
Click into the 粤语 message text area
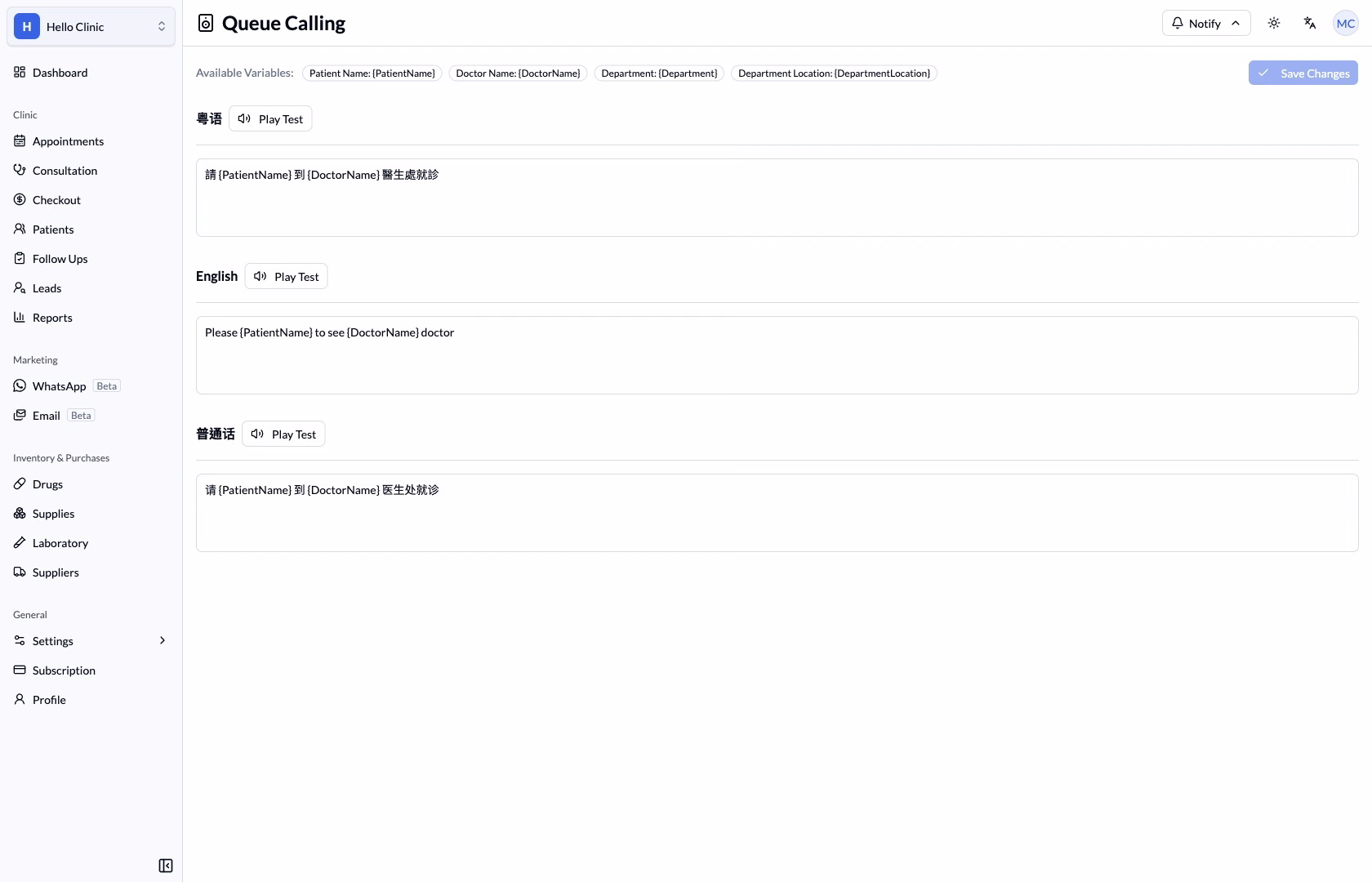click(777, 198)
